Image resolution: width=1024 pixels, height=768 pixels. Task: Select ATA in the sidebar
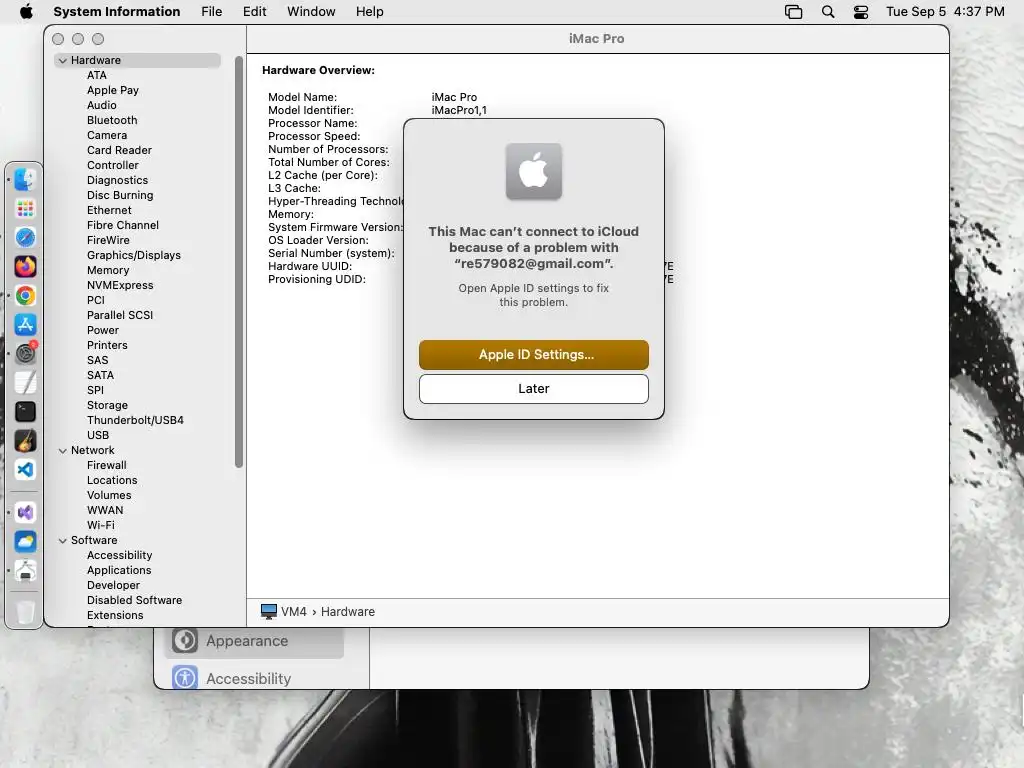97,75
